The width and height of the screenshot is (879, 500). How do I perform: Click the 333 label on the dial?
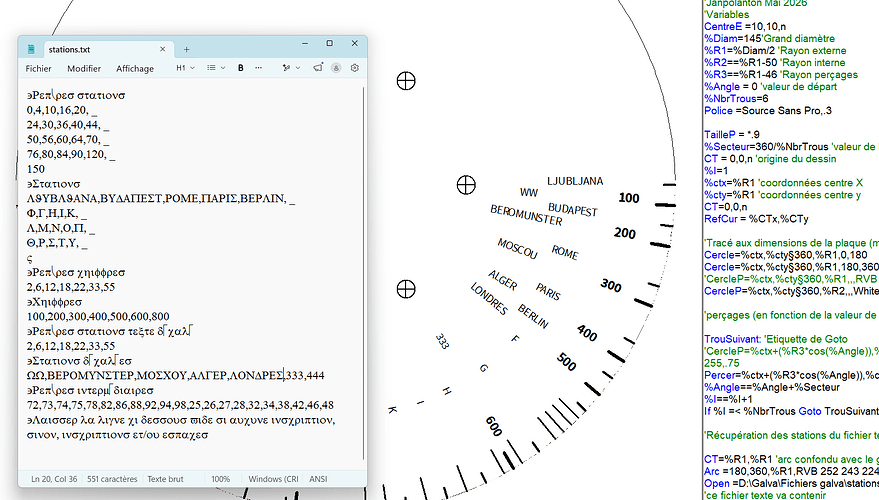click(442, 341)
